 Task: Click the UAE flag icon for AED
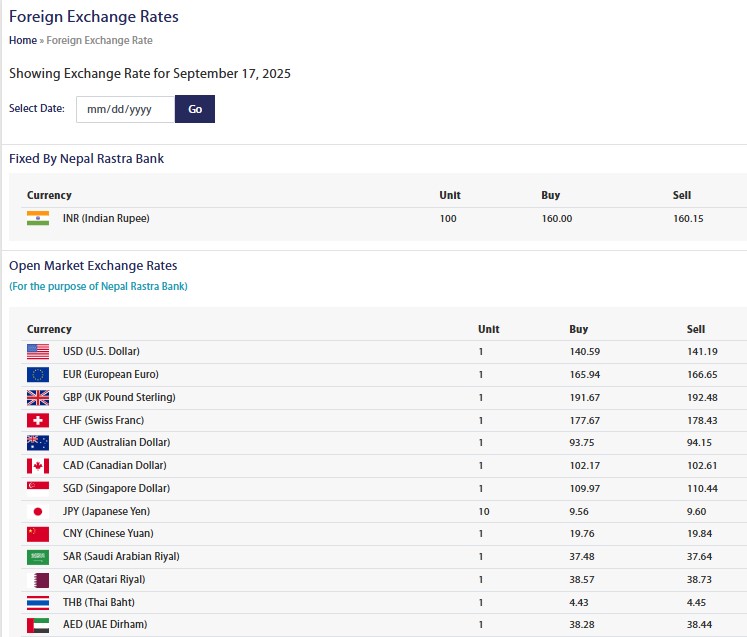point(38,624)
